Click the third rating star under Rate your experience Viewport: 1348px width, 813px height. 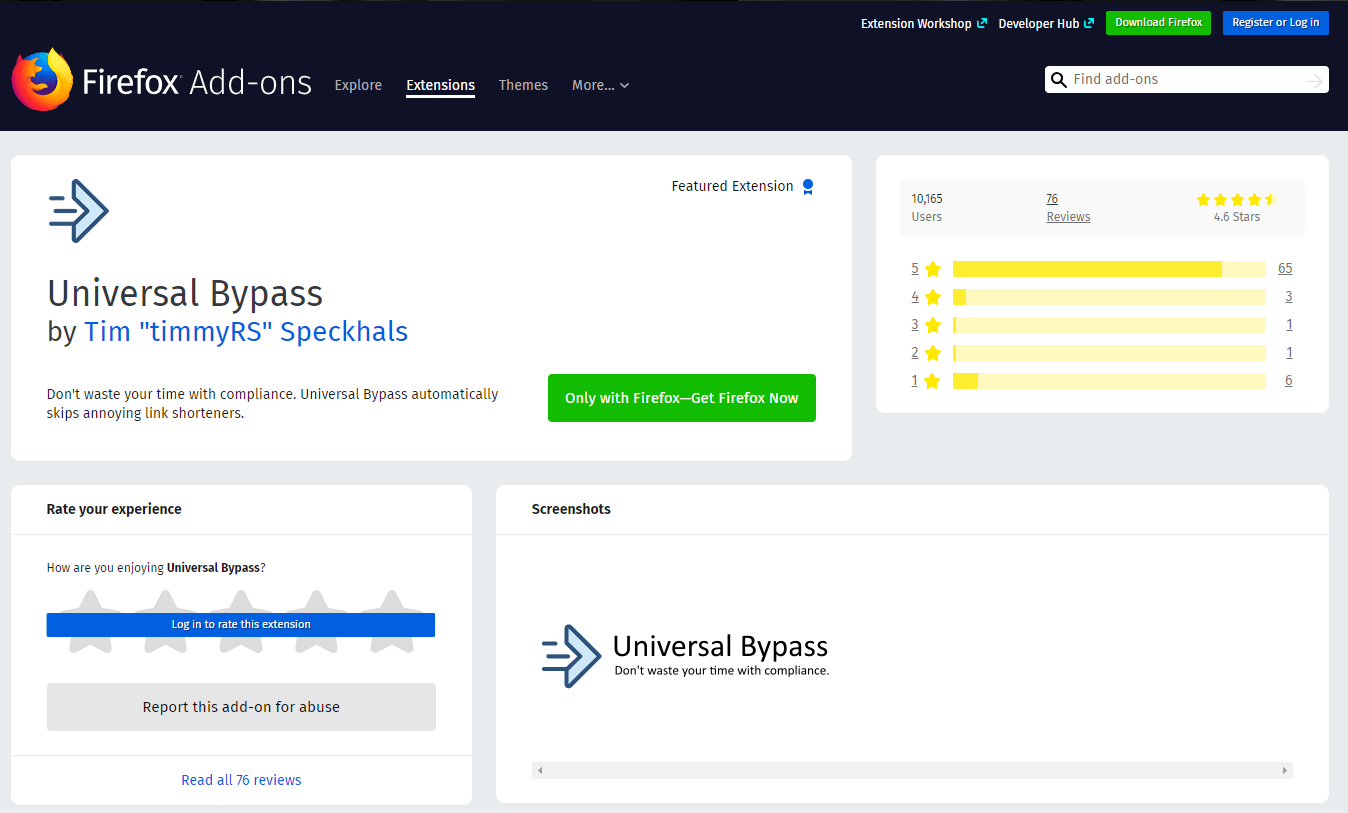241,622
